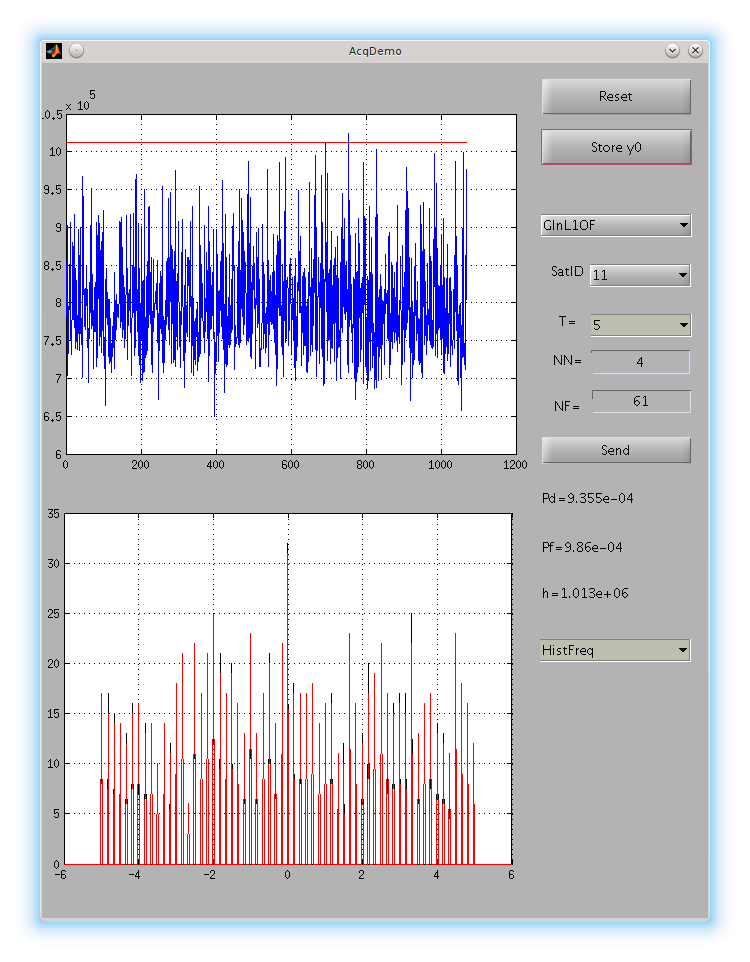Click the Pd=9.355e-04 readout text

(585, 498)
